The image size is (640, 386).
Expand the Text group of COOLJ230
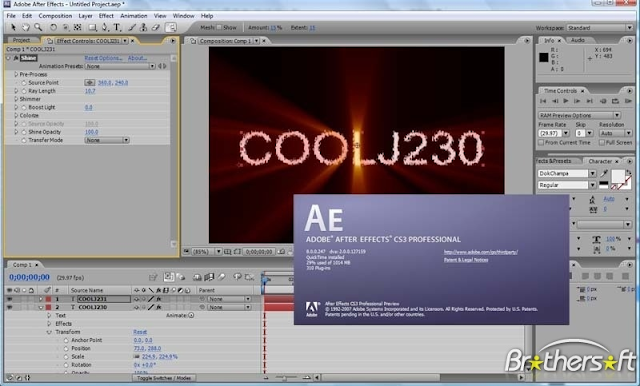click(x=49, y=315)
